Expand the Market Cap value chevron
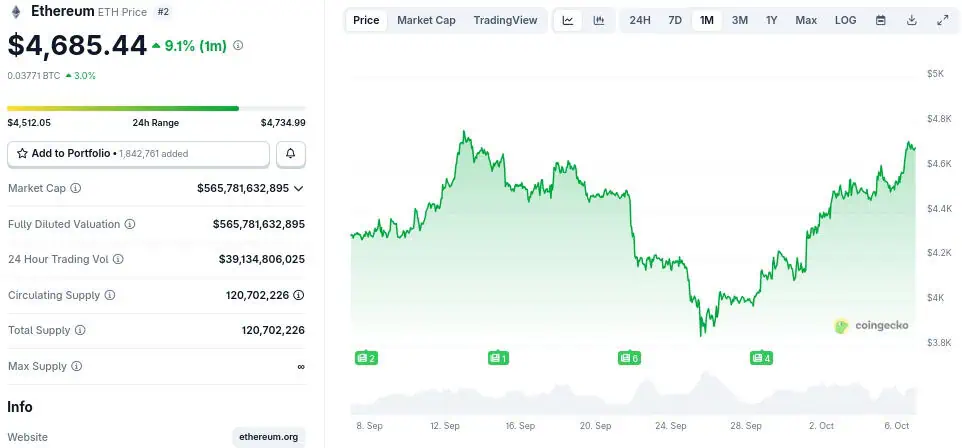 (x=299, y=188)
